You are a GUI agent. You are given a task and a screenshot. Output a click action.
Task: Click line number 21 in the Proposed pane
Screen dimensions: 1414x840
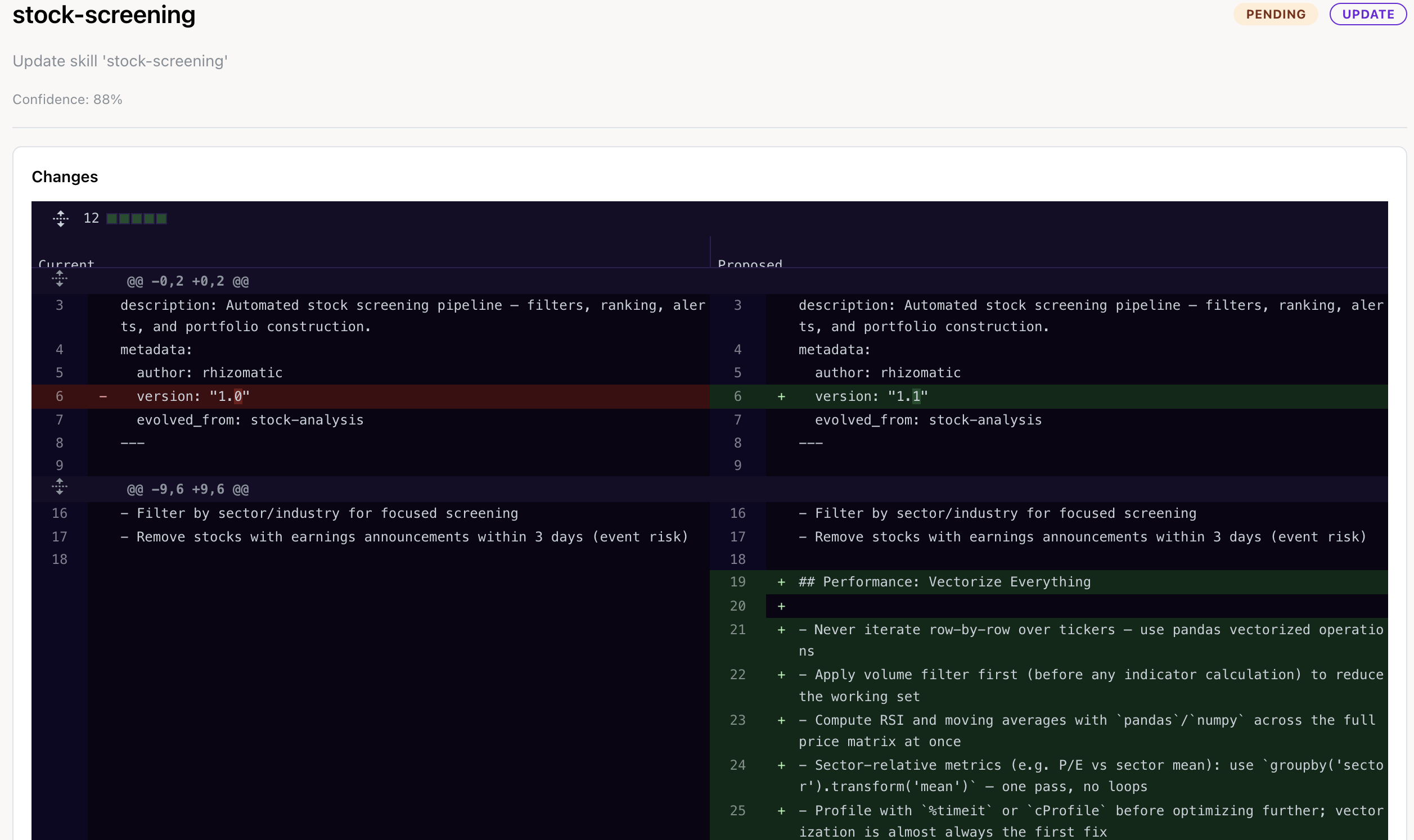pos(737,629)
